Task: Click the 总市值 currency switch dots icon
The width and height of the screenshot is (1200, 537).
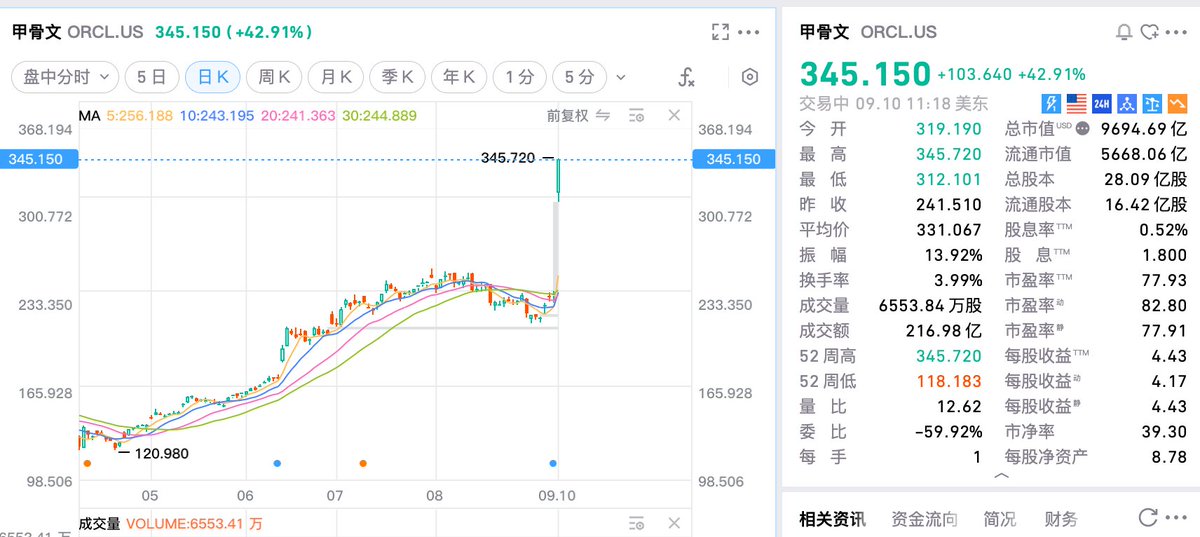Action: (1080, 129)
